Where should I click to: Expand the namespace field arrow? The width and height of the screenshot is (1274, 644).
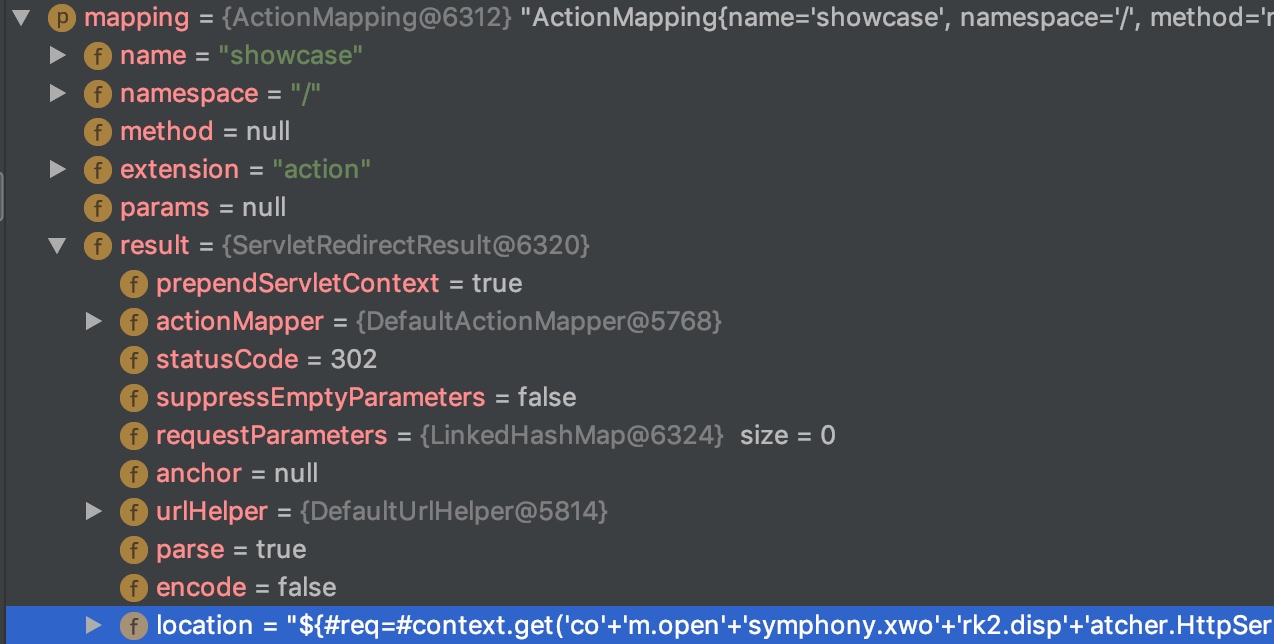click(59, 93)
